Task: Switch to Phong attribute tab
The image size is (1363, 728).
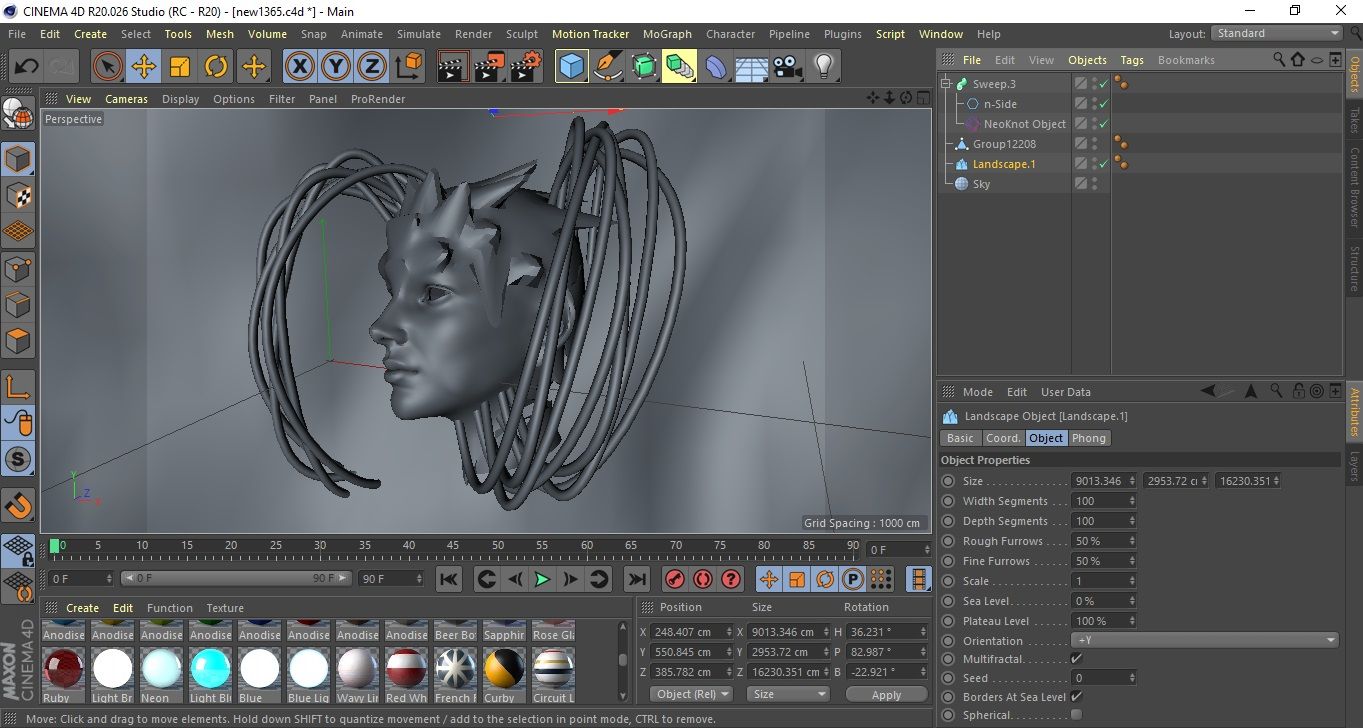Action: point(1089,438)
